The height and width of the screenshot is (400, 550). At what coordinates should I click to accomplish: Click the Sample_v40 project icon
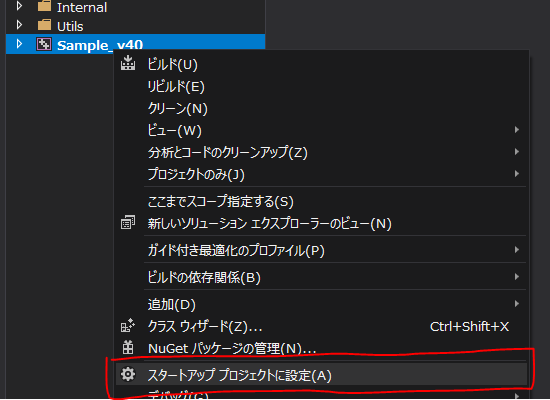click(x=44, y=44)
